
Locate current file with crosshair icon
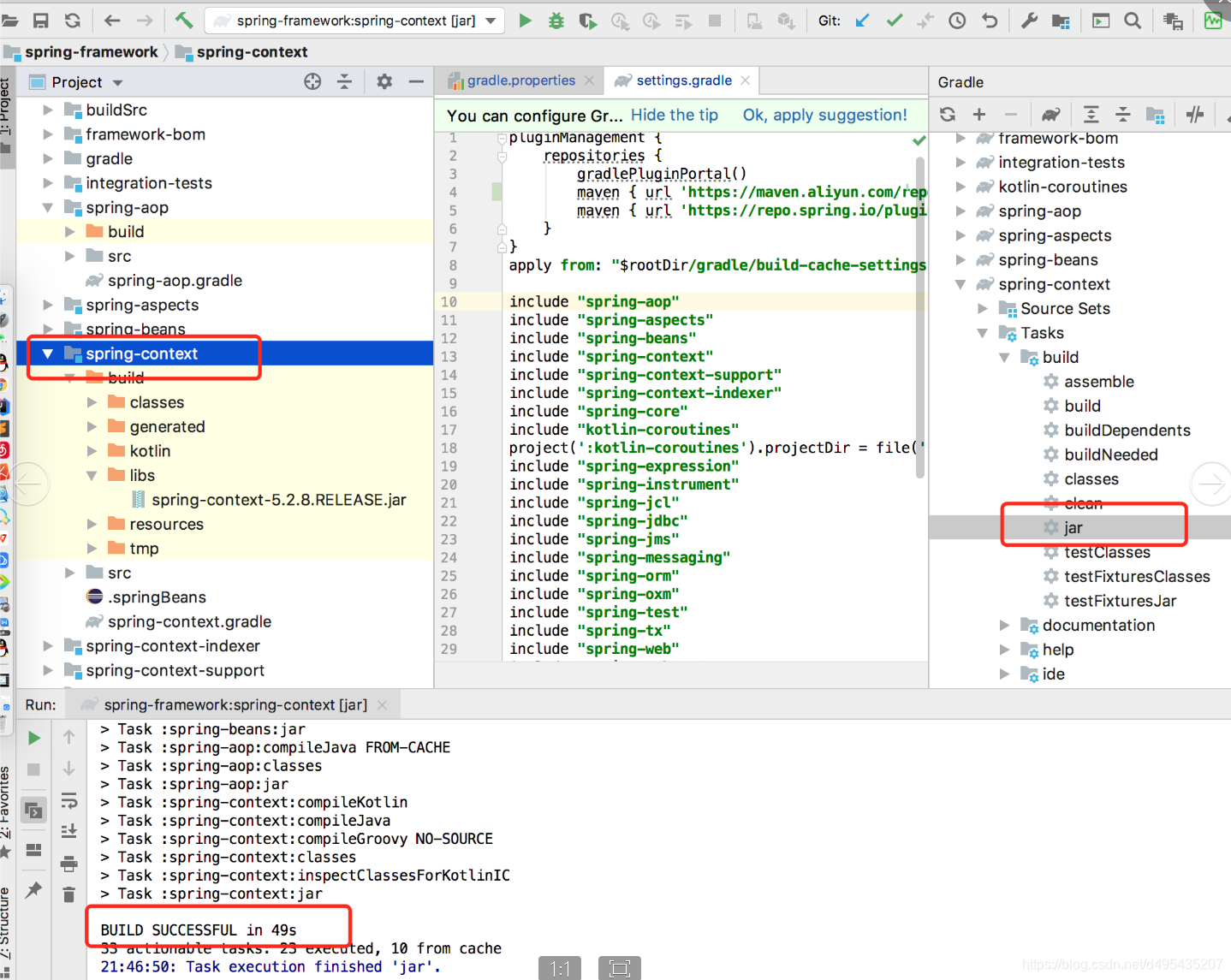tap(312, 81)
